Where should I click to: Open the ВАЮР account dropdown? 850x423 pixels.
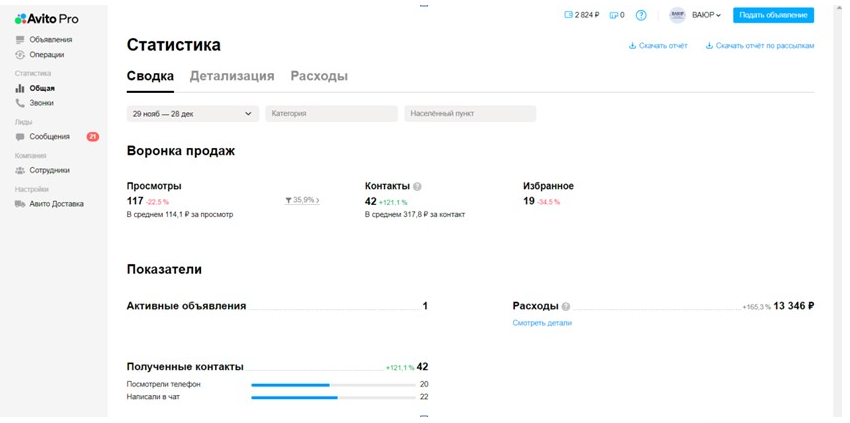click(707, 15)
